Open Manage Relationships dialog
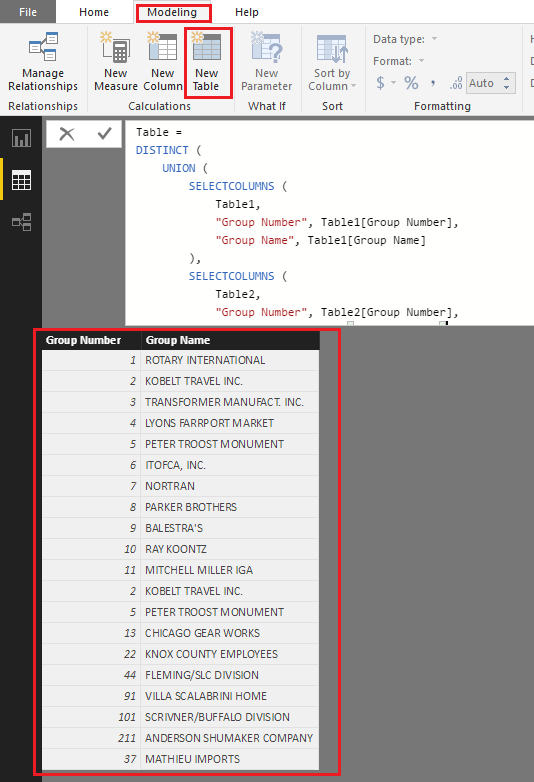The image size is (534, 782). pos(43,62)
